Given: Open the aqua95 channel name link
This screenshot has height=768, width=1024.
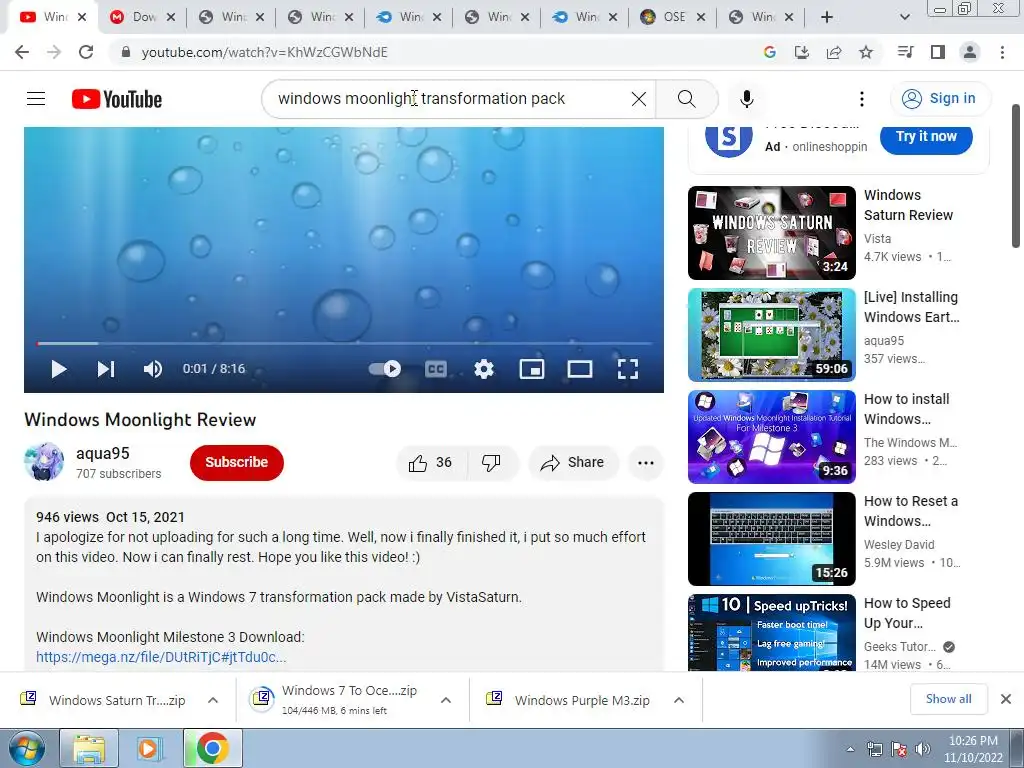Looking at the screenshot, I should (103, 453).
